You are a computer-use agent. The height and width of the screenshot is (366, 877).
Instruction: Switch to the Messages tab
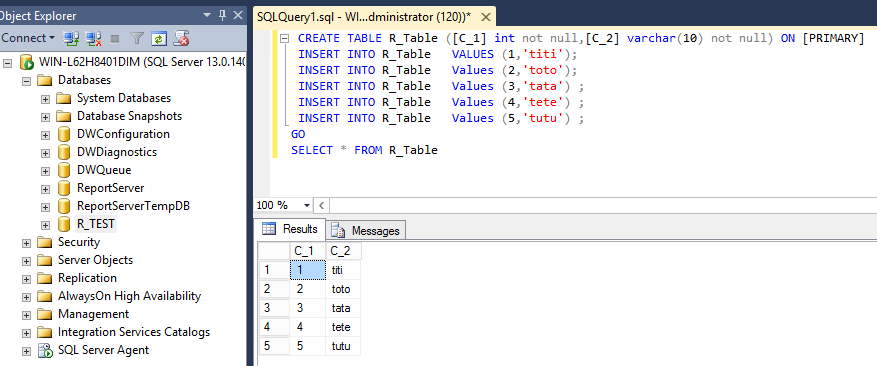pos(366,231)
